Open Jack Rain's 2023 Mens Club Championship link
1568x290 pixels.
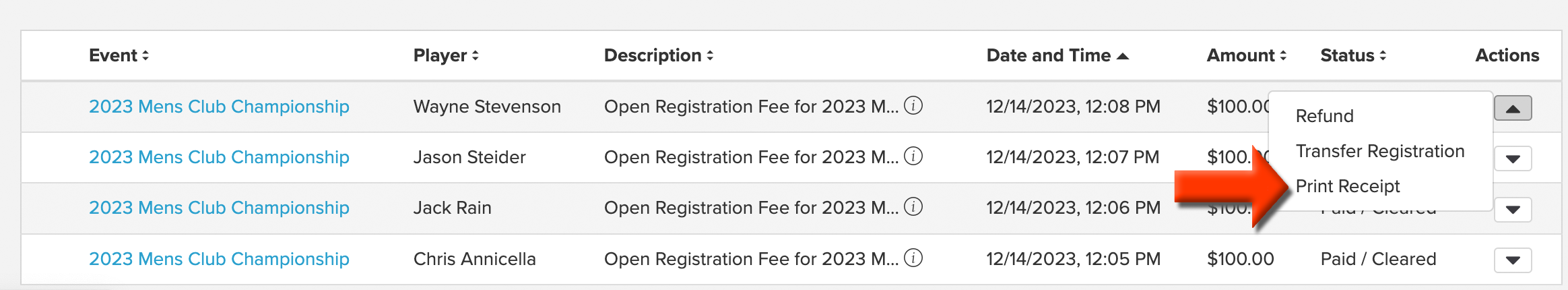[x=219, y=208]
